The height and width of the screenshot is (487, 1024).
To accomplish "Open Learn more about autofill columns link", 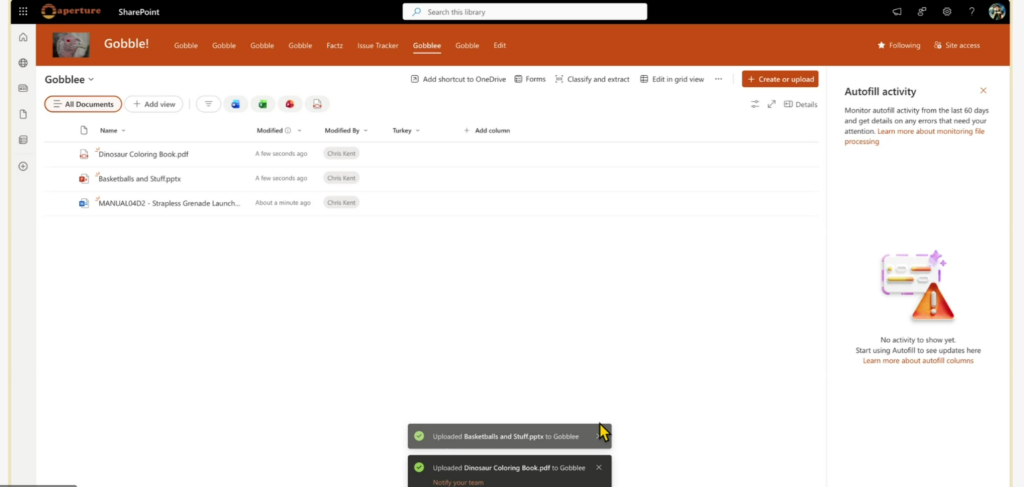I will (918, 361).
